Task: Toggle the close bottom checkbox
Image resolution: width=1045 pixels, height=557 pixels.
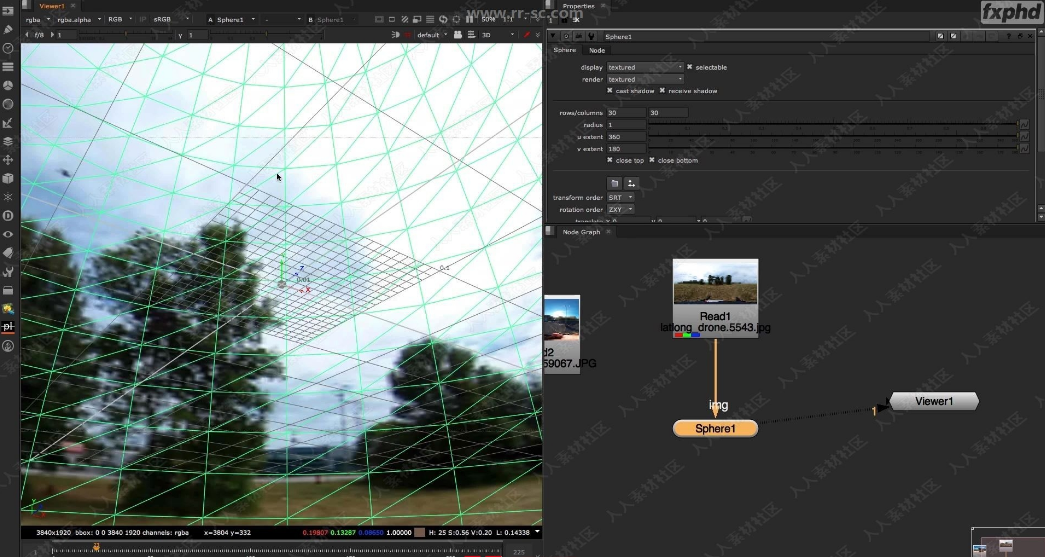Action: click(652, 161)
